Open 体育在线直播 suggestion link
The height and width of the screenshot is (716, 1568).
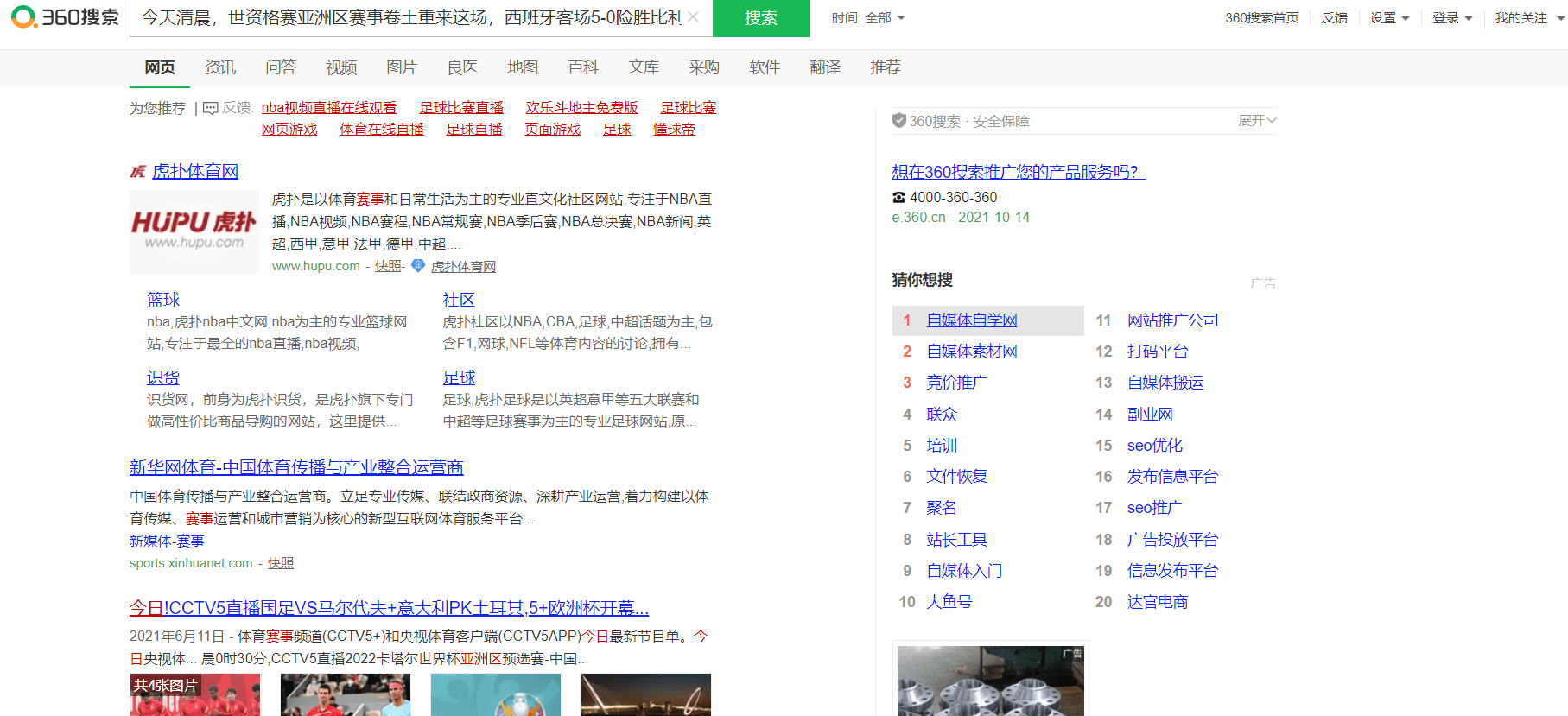coord(382,130)
